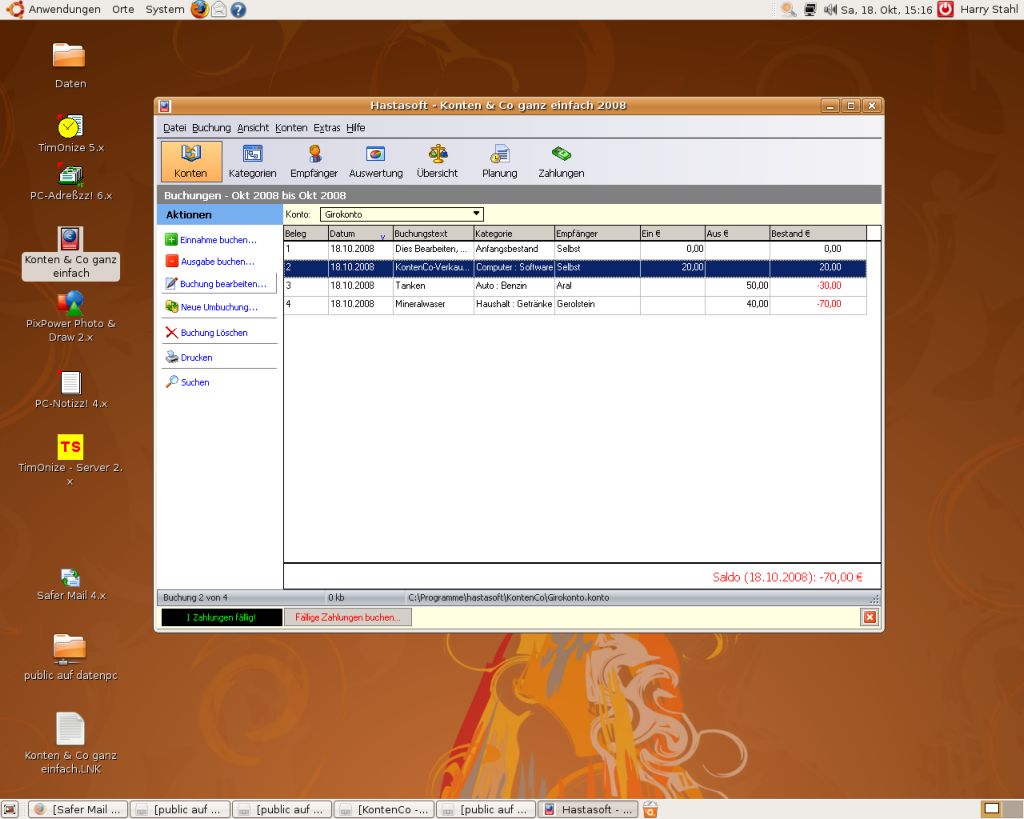Open TimOnize 5.x desktop icon
Screen dimensions: 1024x819
[x=70, y=133]
